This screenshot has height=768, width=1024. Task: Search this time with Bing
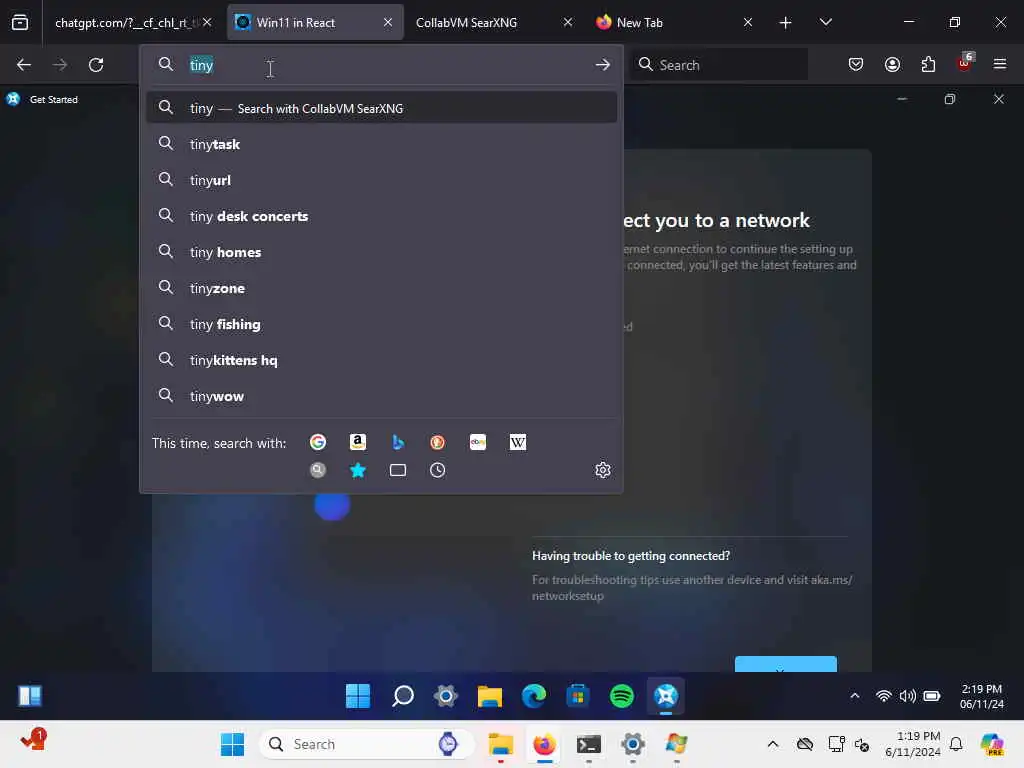point(398,442)
